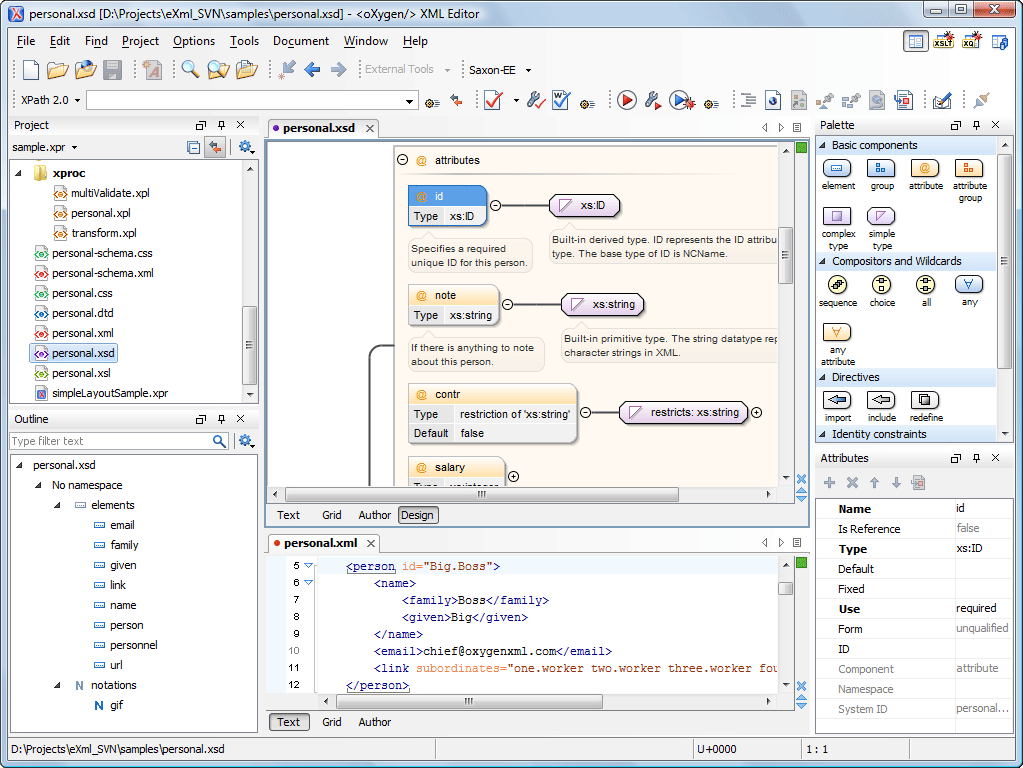Select the element component in Palette

[838, 174]
